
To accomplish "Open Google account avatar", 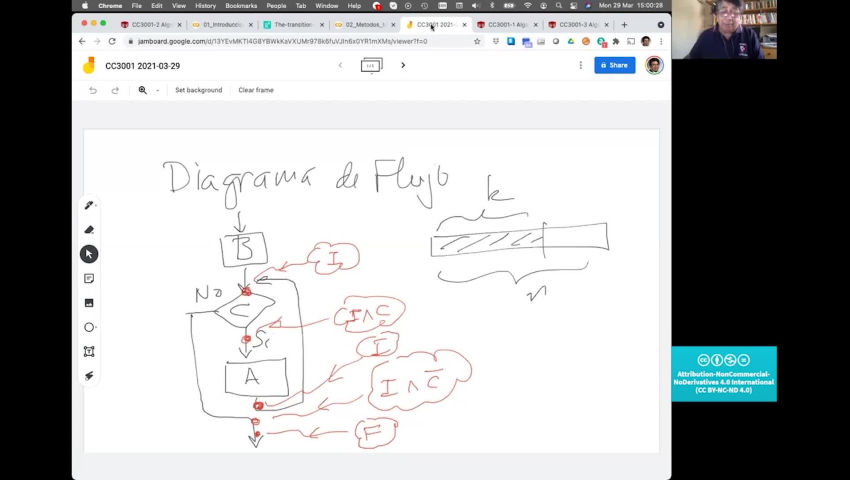I will (654, 65).
